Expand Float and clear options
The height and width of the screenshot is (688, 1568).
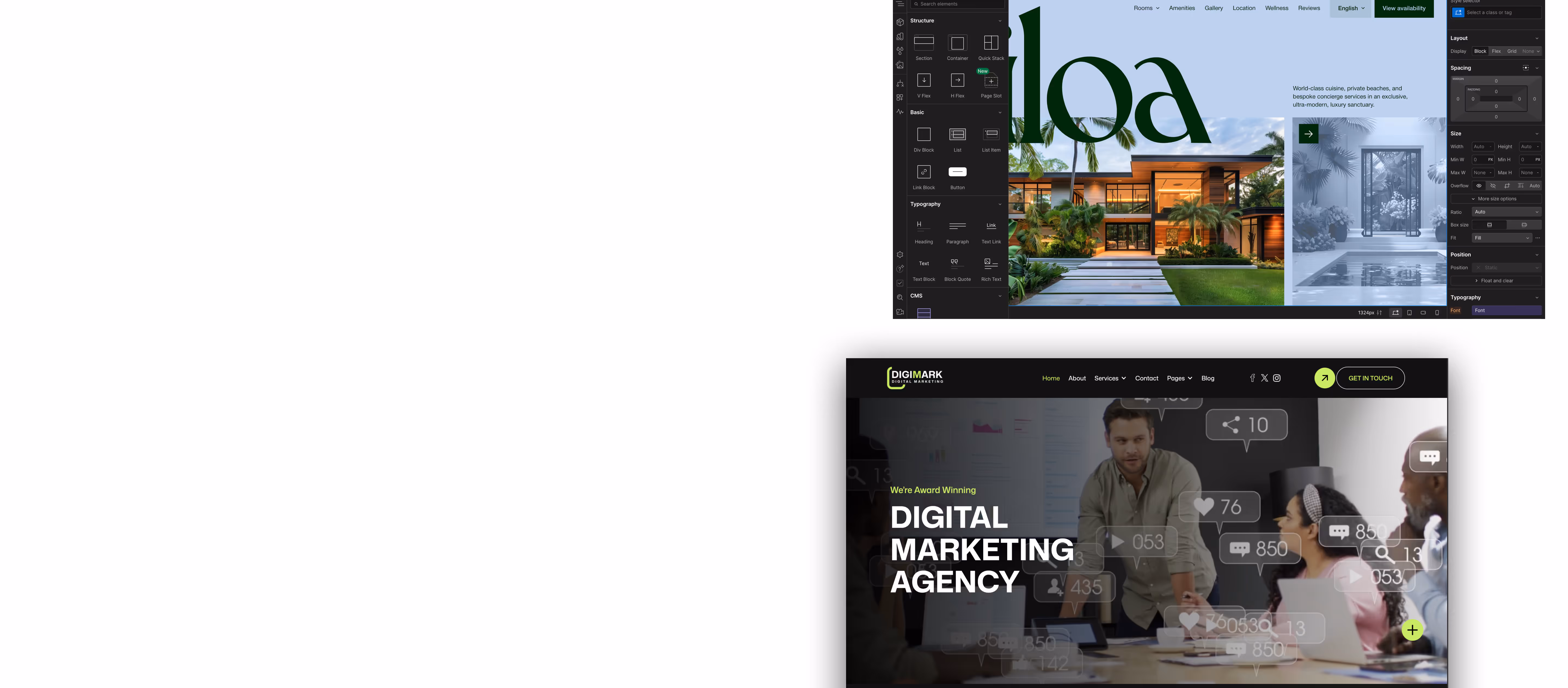[x=1496, y=280]
